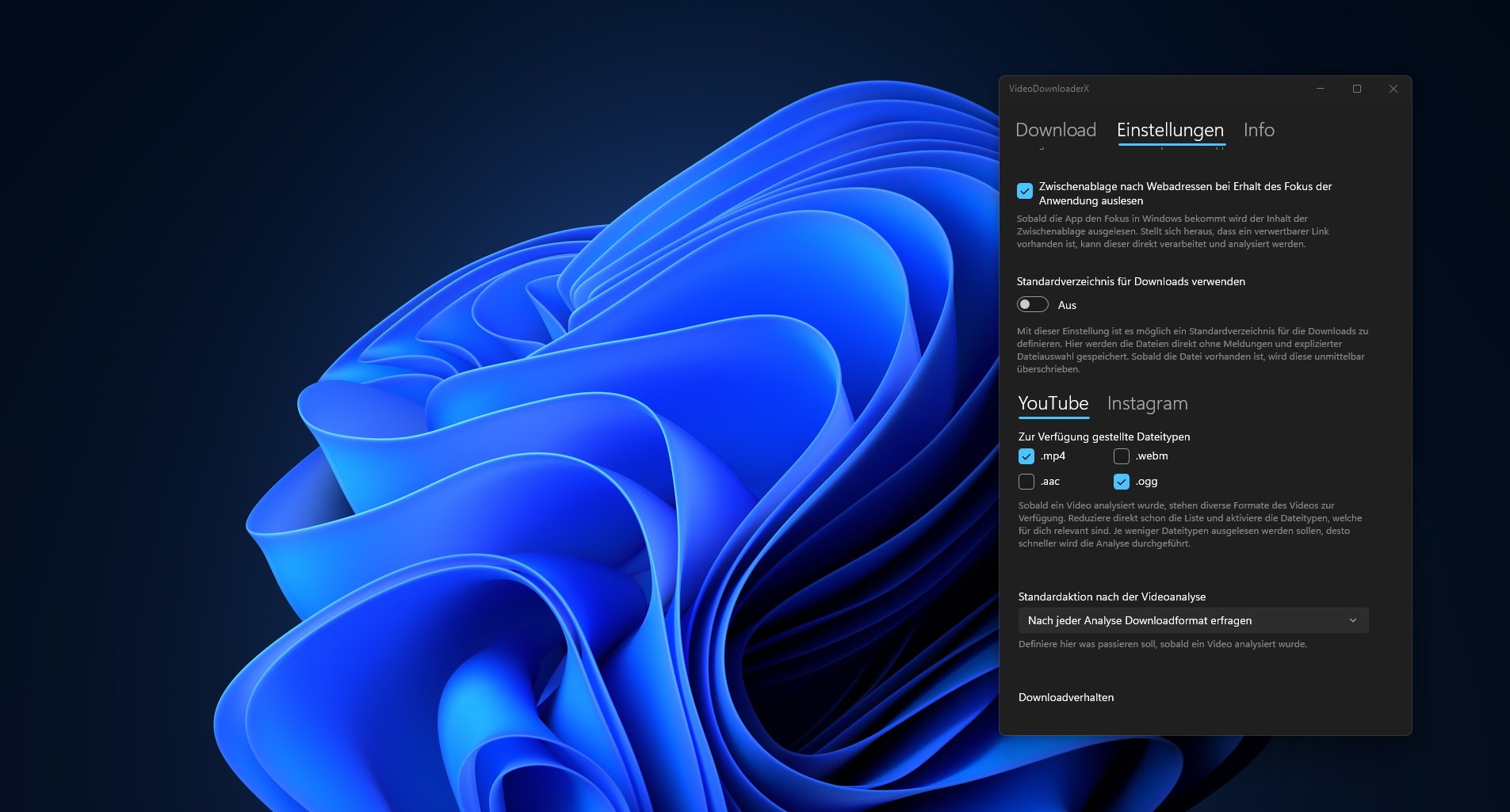Check the .aac file type box
Screen dimensions: 1510x812
pos(1026,482)
